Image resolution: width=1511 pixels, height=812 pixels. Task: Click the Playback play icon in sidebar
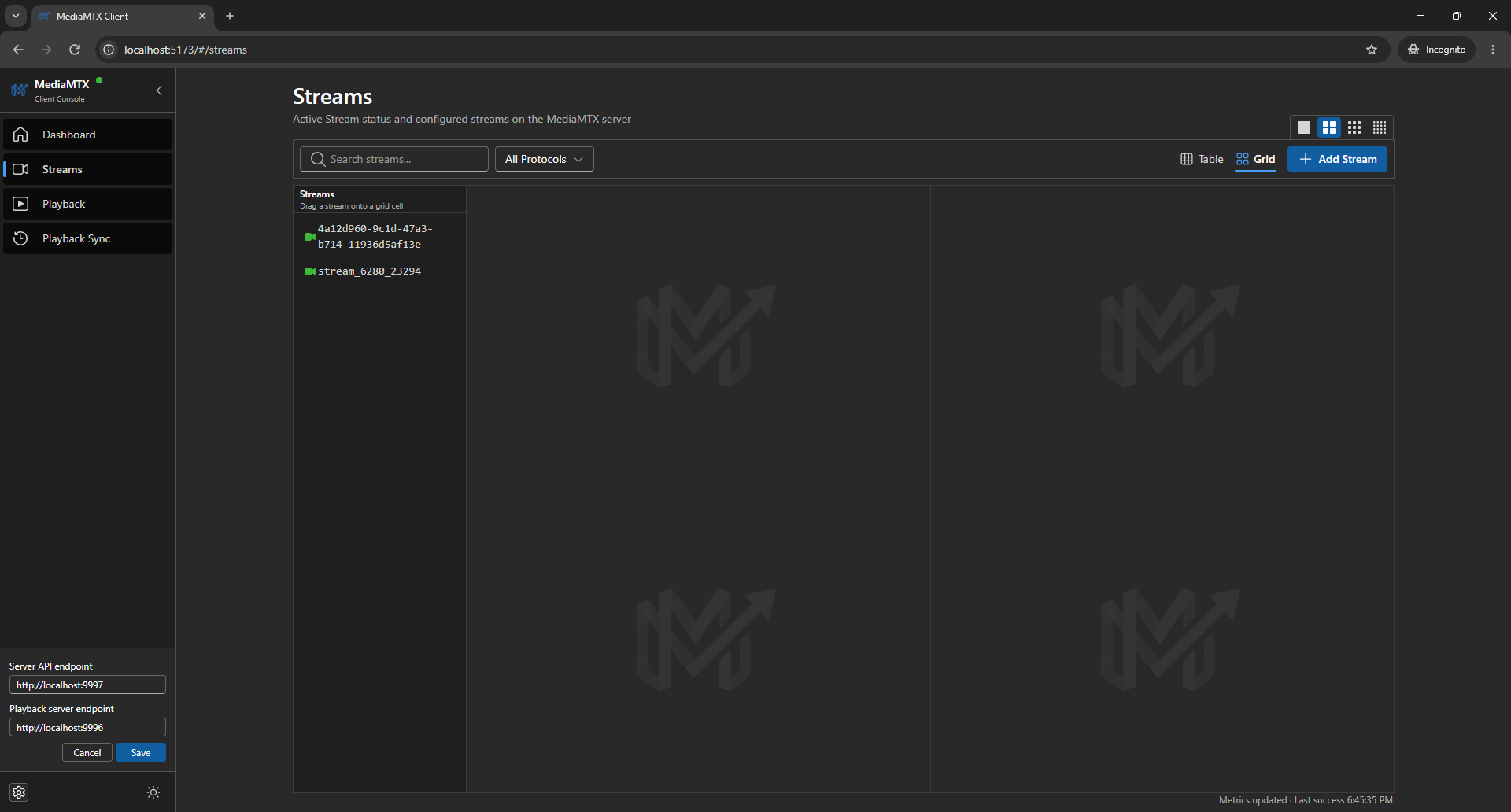(21, 204)
